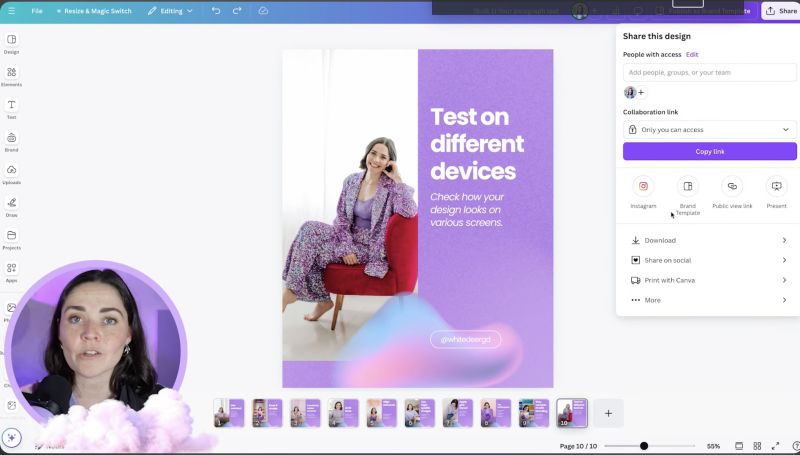Check cloud save status icon

tap(263, 11)
